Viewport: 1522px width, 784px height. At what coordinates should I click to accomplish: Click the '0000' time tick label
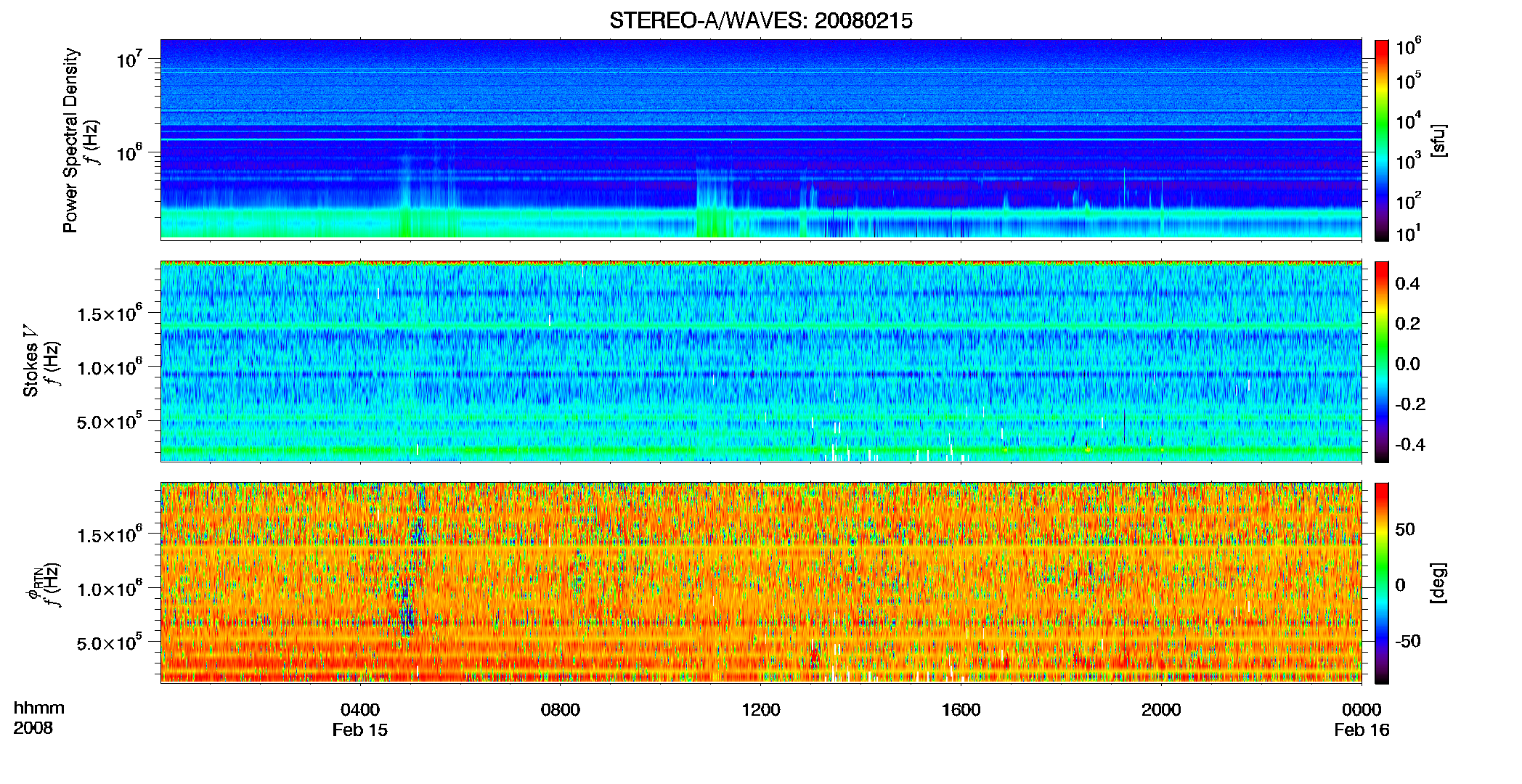coord(1362,710)
